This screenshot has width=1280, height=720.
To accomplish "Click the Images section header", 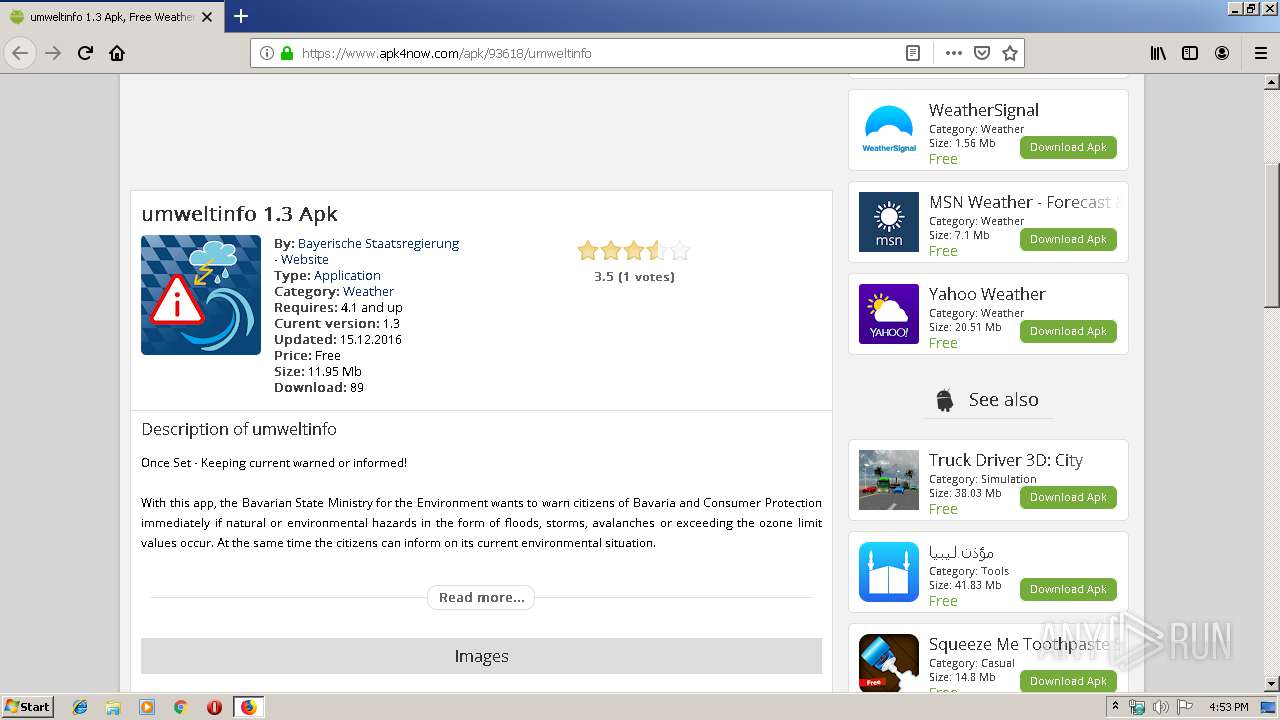I will pyautogui.click(x=481, y=656).
